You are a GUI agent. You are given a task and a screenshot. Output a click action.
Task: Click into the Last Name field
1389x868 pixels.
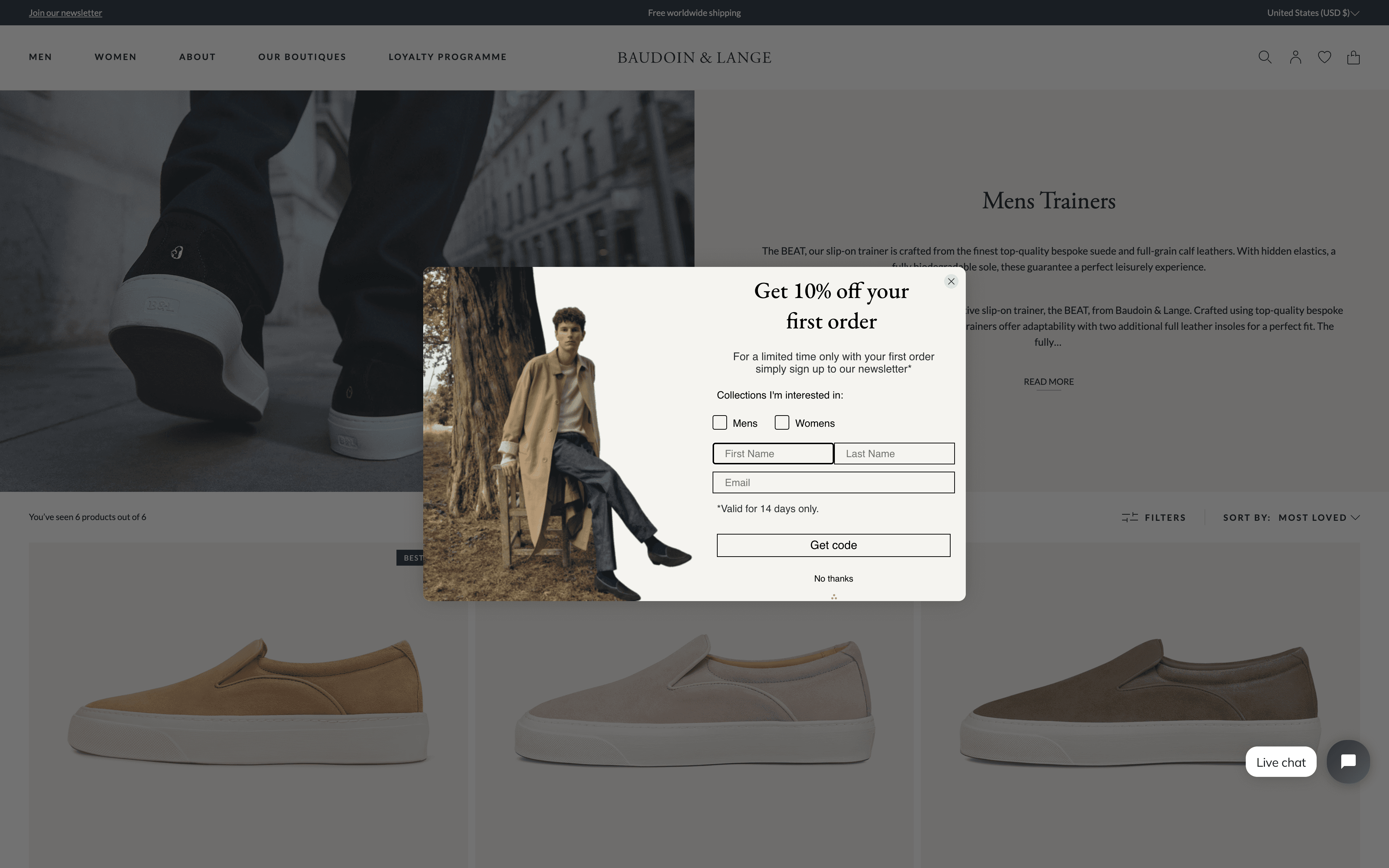tap(894, 454)
